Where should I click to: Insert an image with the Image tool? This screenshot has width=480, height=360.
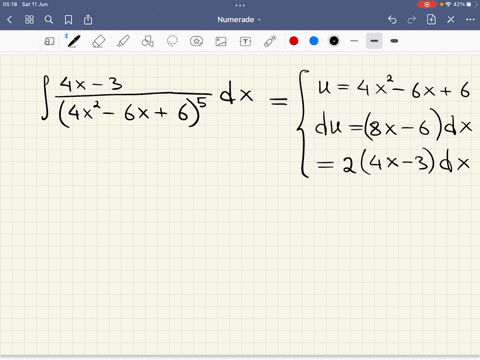tap(221, 41)
